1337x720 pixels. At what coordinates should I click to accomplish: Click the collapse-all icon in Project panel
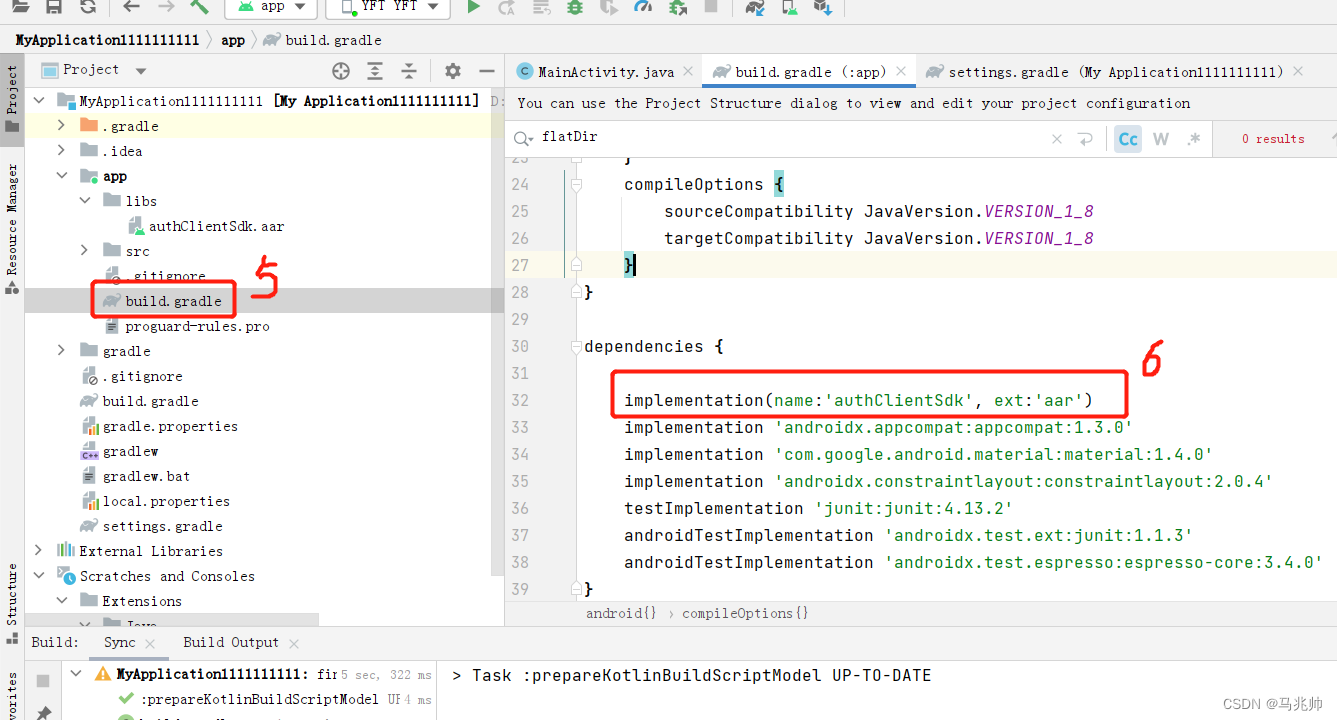click(410, 71)
